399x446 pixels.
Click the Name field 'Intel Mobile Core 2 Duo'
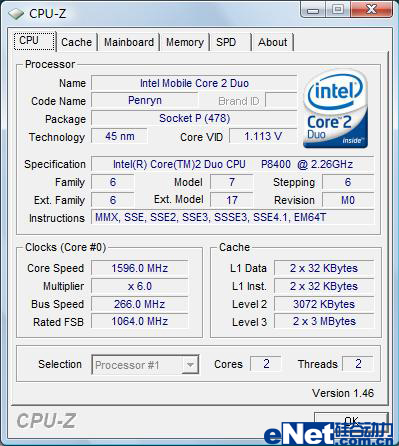click(194, 83)
